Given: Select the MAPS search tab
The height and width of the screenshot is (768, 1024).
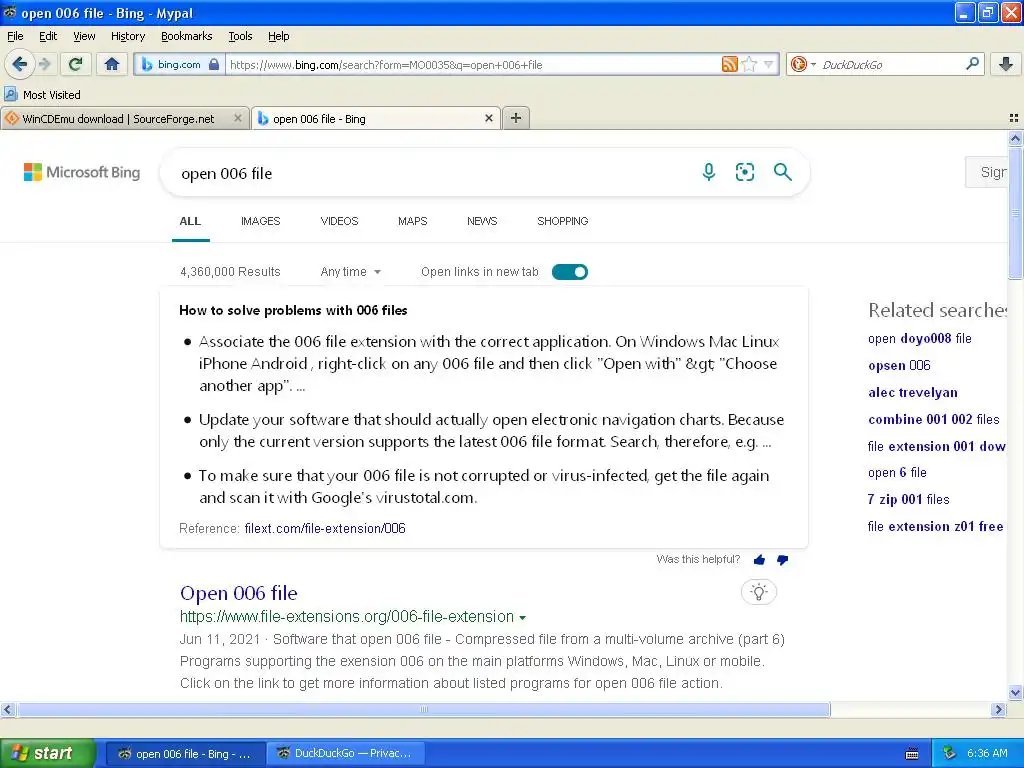Looking at the screenshot, I should (x=412, y=221).
